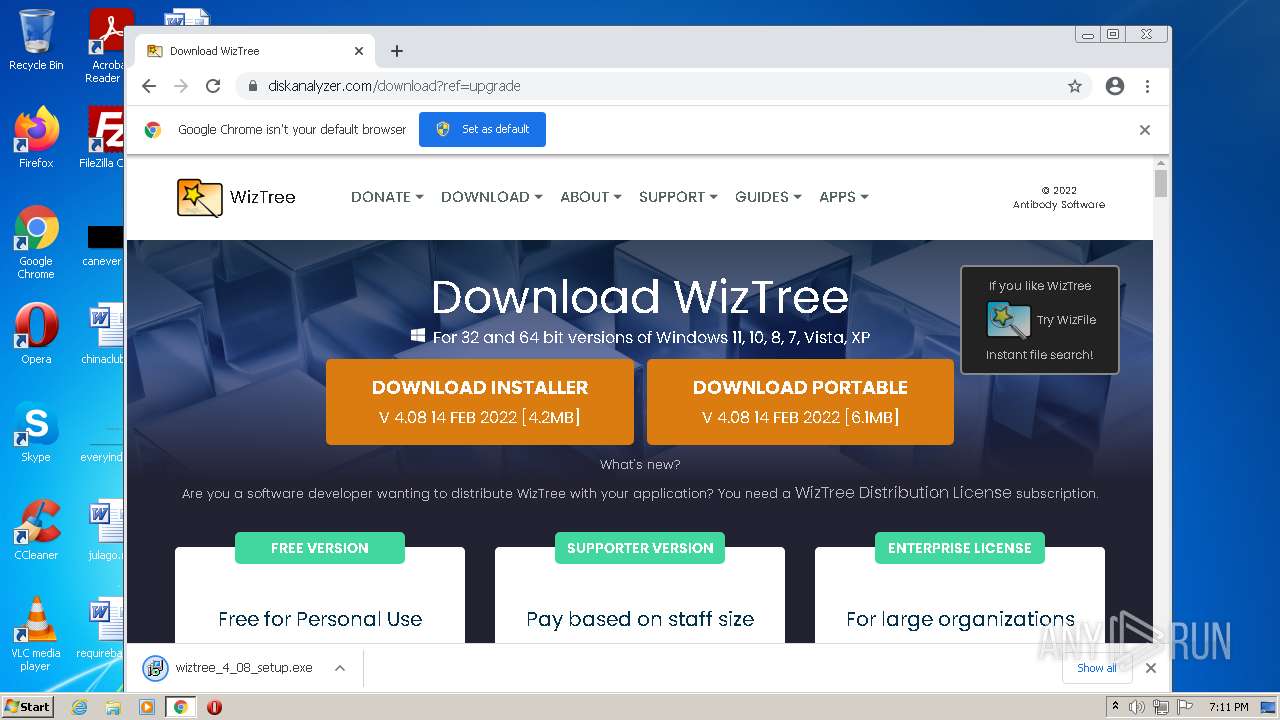Viewport: 1280px width, 720px height.
Task: Click the address bar URL
Action: tap(394, 86)
